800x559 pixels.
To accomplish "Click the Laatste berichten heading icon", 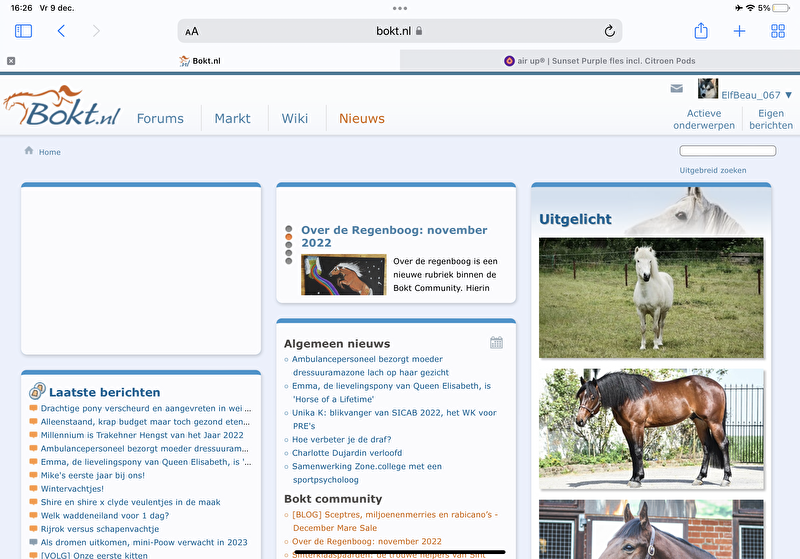I will pyautogui.click(x=37, y=391).
